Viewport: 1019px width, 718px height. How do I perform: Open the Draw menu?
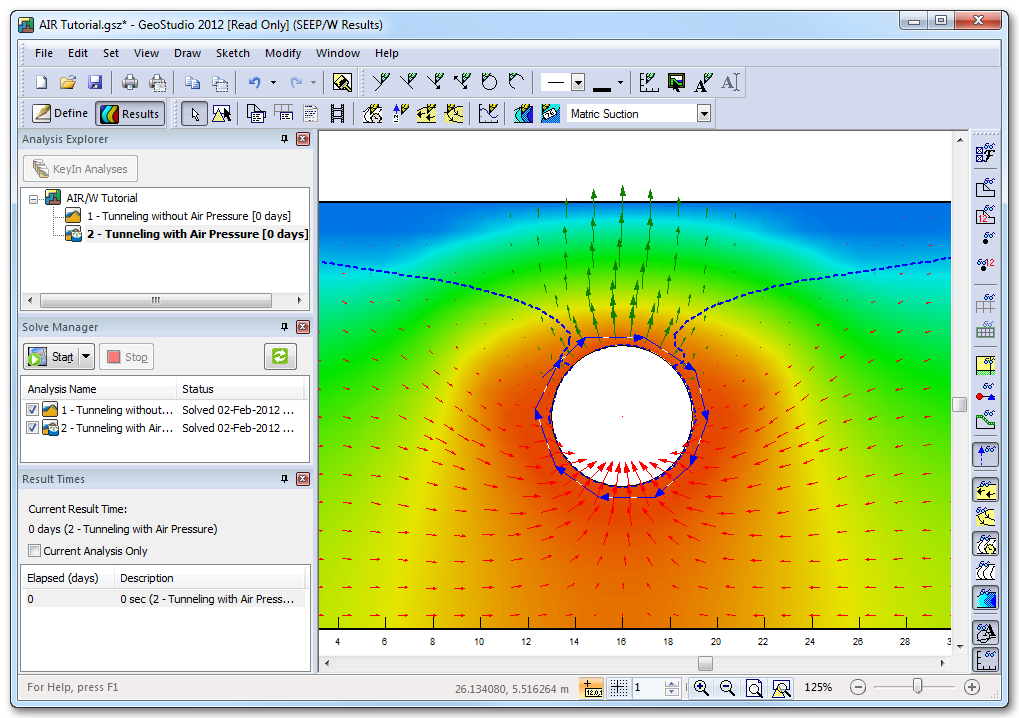[187, 53]
